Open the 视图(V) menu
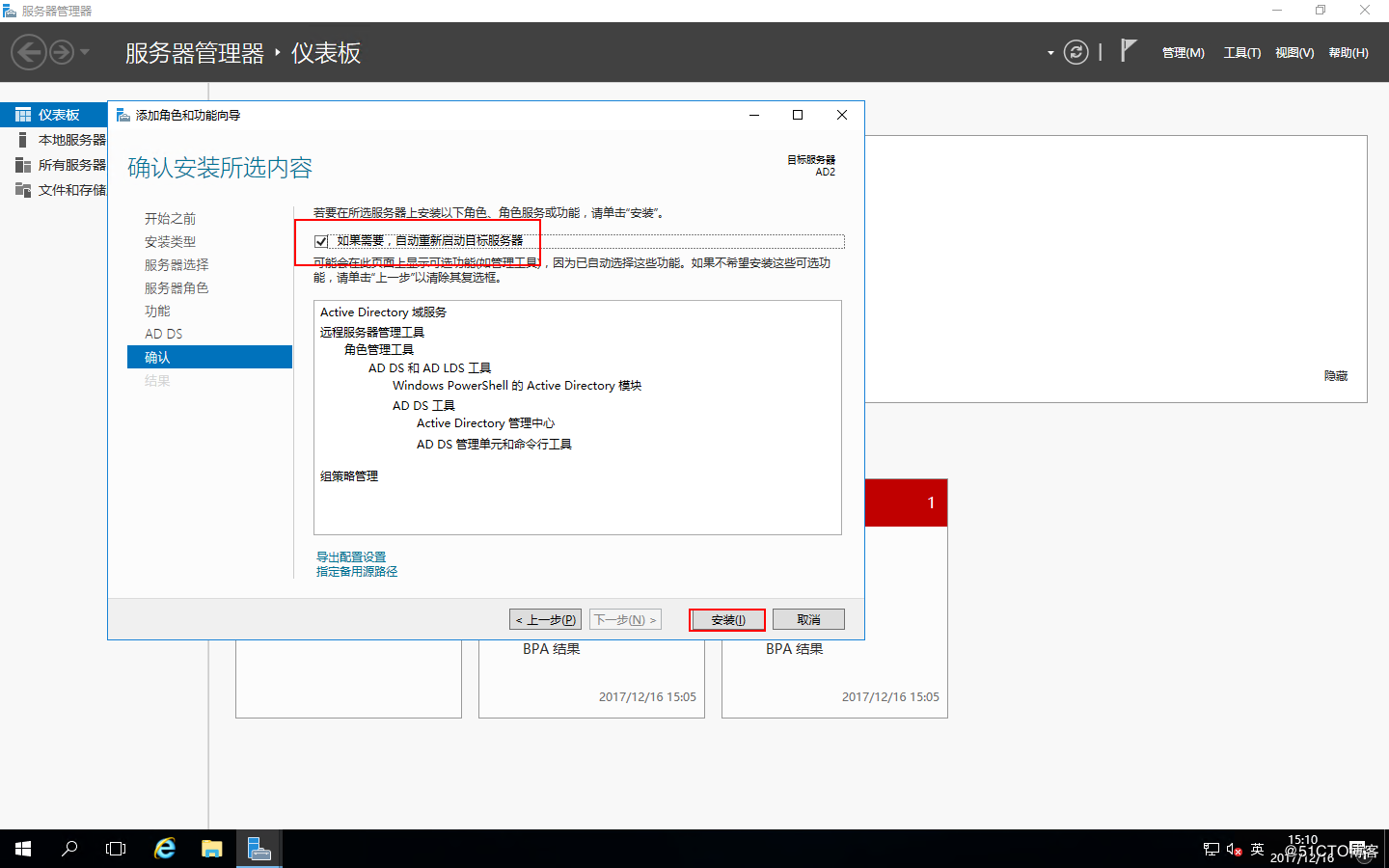Viewport: 1389px width, 868px height. (1294, 53)
